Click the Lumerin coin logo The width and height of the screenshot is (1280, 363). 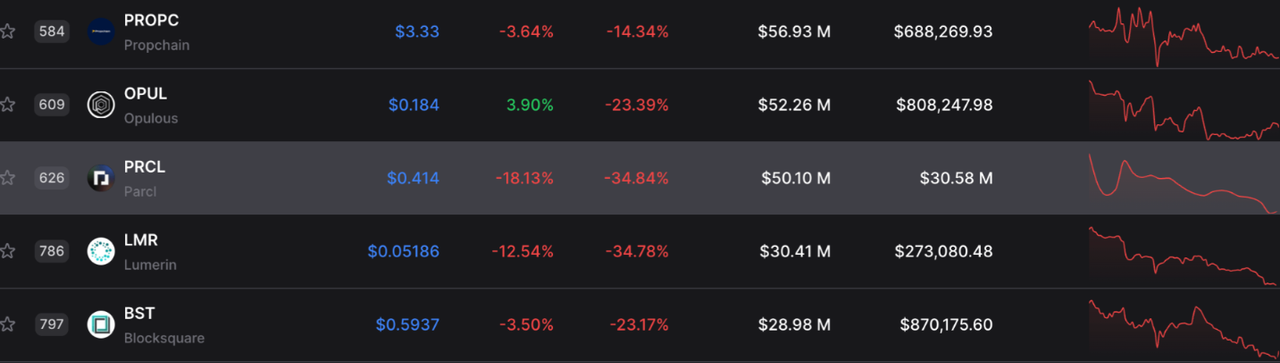click(x=101, y=252)
